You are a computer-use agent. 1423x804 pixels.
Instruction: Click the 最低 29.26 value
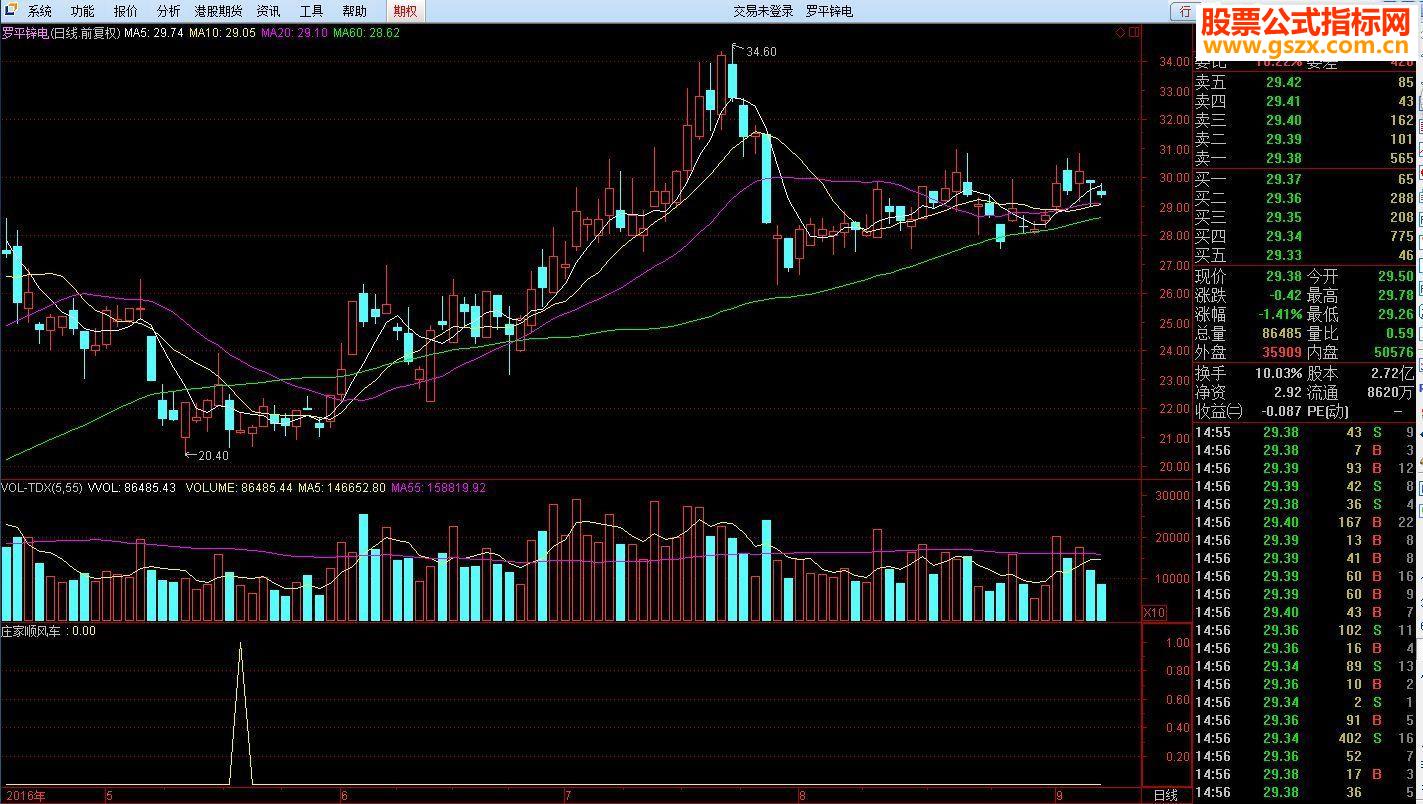1396,315
